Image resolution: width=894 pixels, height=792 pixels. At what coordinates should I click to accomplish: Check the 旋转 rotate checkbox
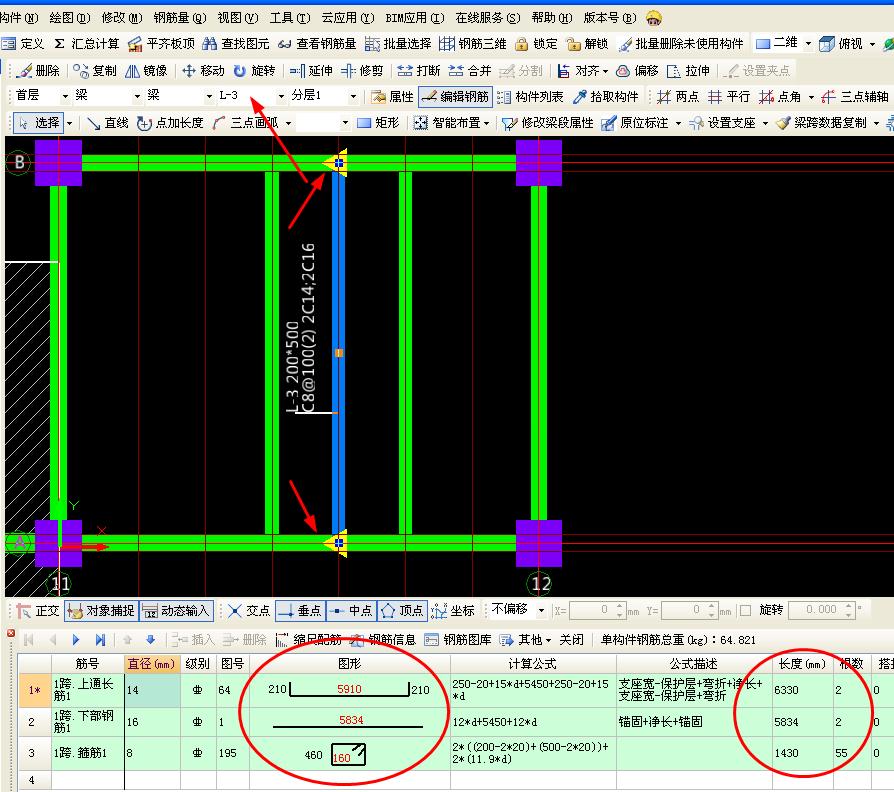point(745,611)
